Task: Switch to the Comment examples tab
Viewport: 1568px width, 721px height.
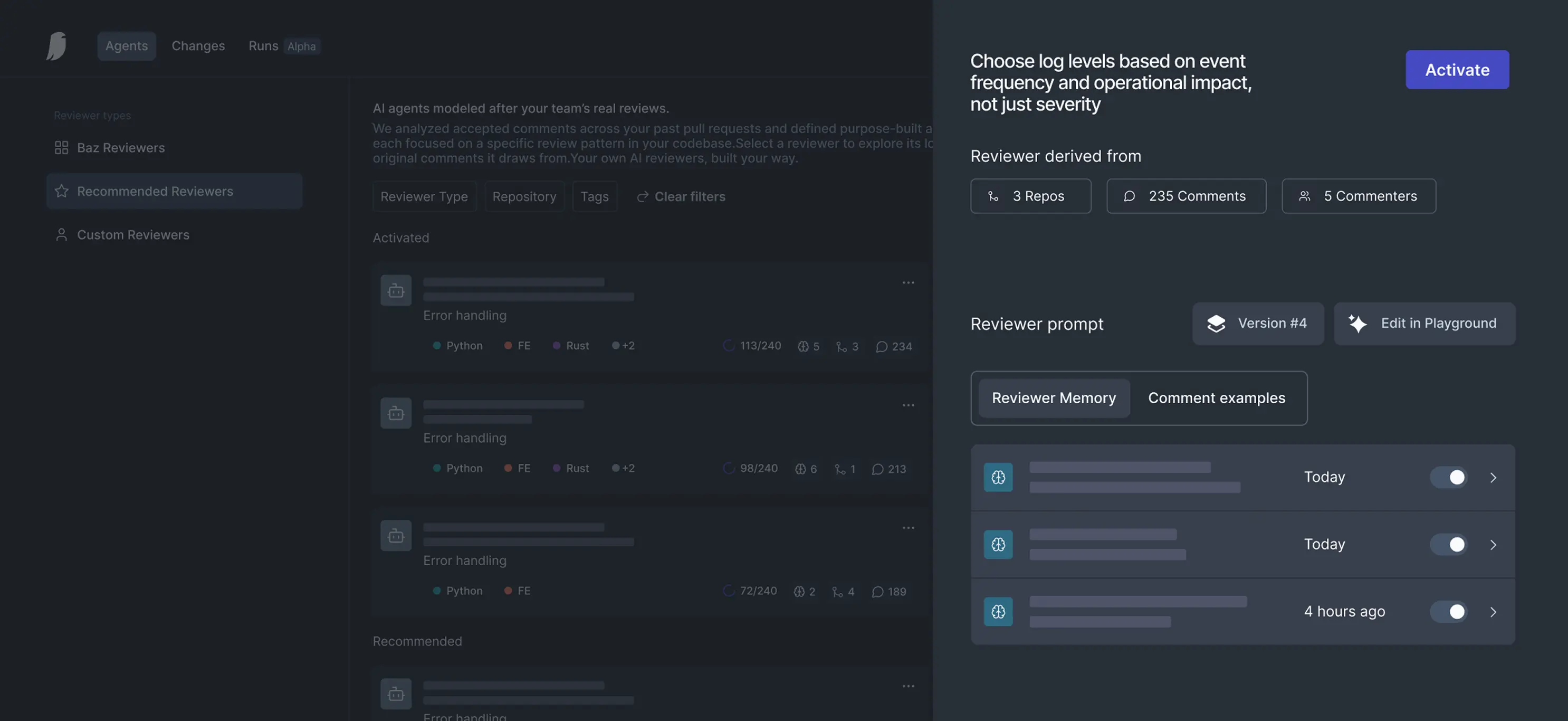Action: (1216, 399)
